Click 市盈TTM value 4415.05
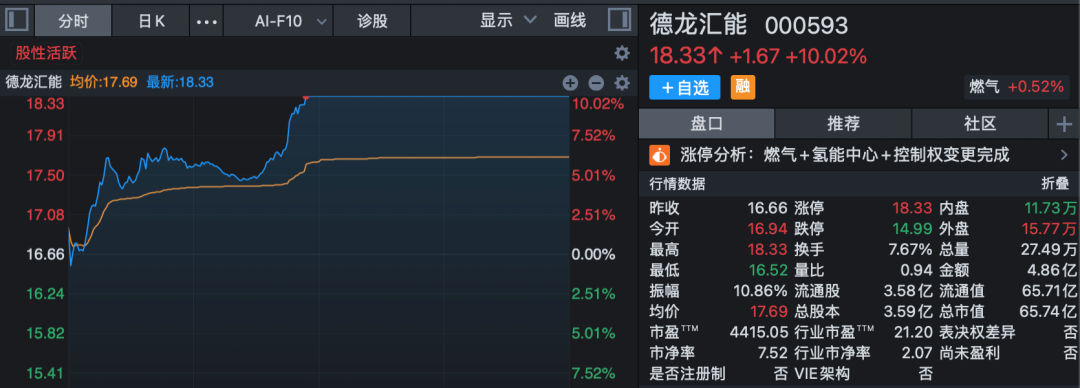The height and width of the screenshot is (388, 1080). pyautogui.click(x=758, y=332)
